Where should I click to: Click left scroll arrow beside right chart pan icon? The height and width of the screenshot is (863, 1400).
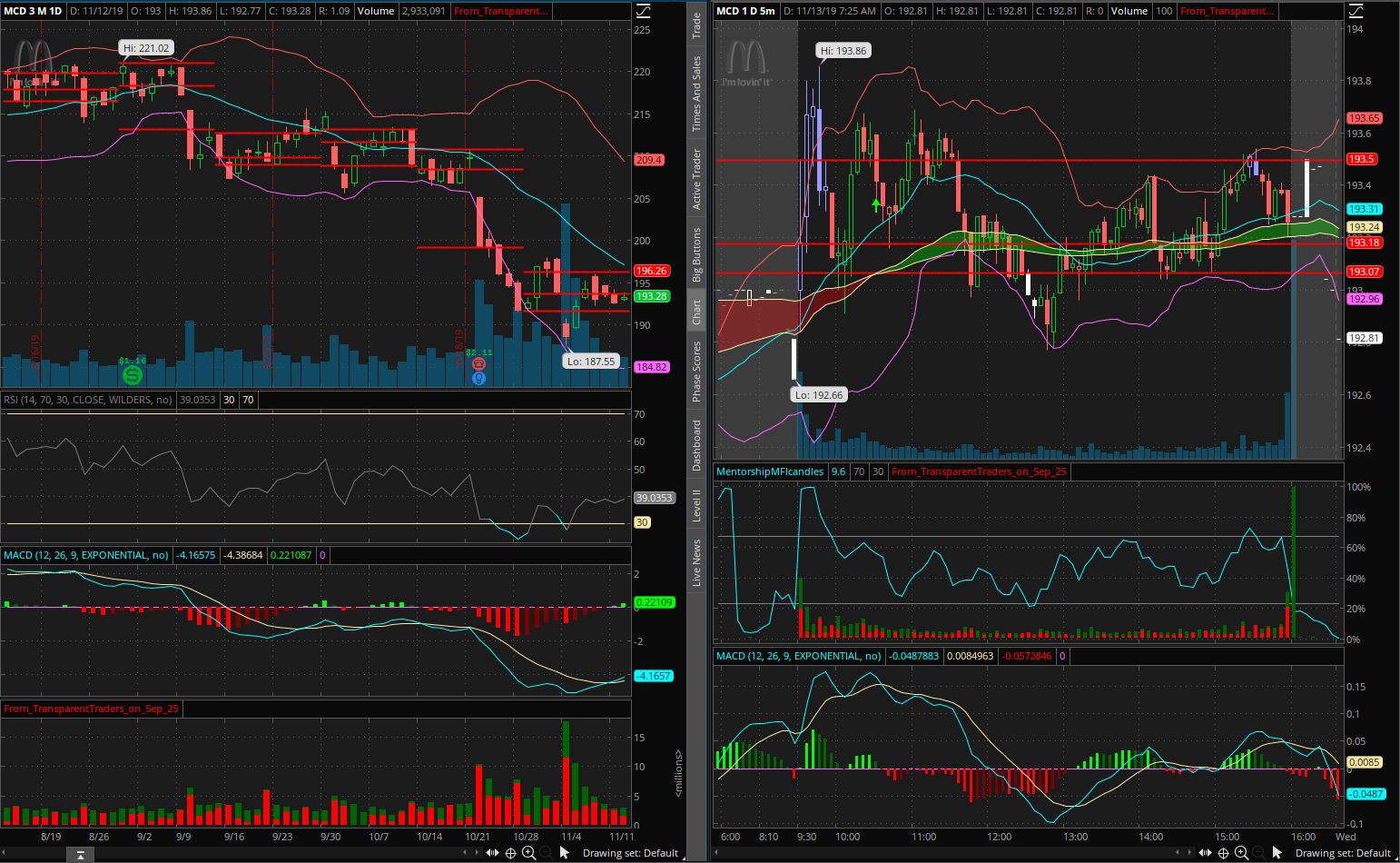(1178, 852)
